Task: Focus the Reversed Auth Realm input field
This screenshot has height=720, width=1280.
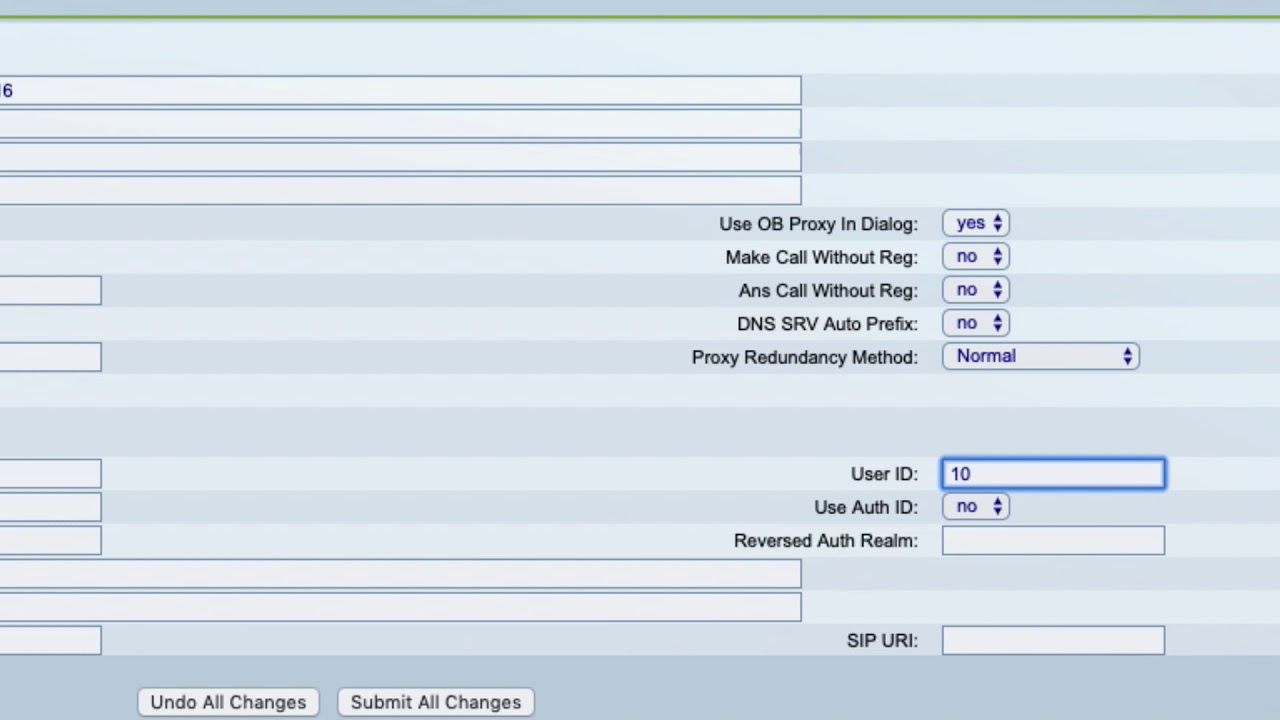Action: [1053, 540]
